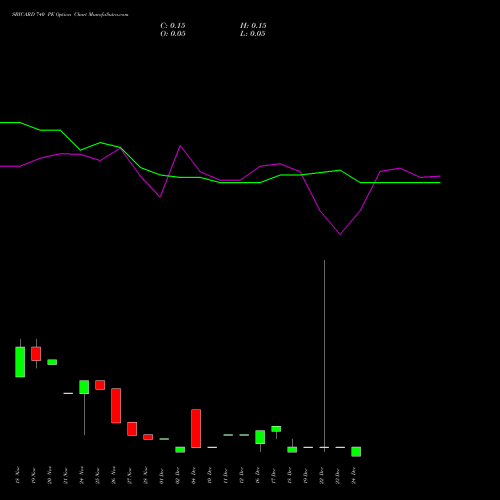This screenshot has height=500, width=500.
Task: Click the 26 Nov date label
Action: tap(114, 475)
